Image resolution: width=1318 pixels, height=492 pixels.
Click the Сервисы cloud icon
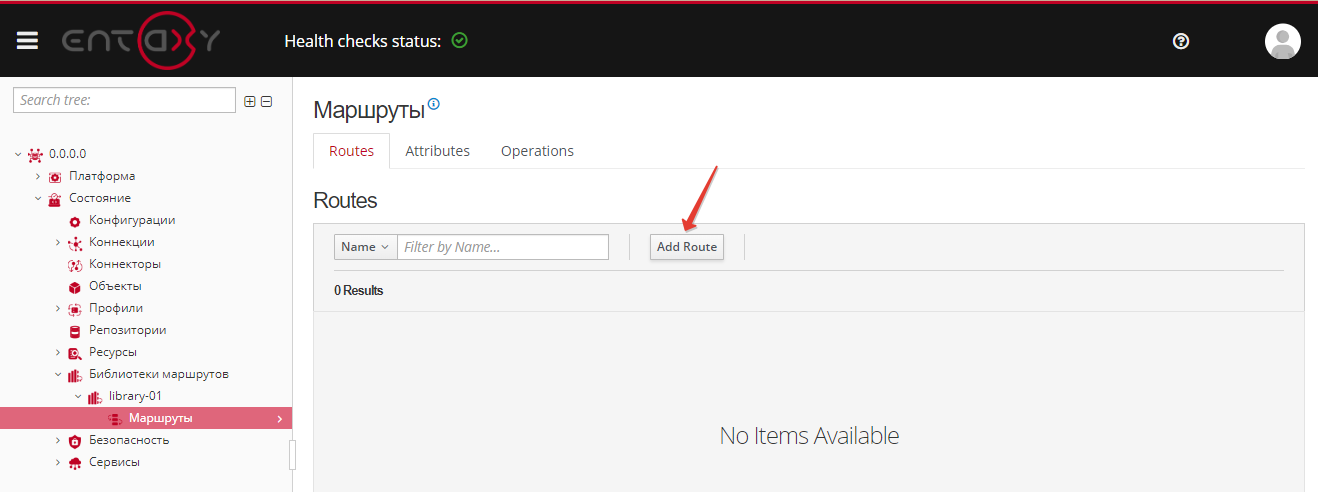point(74,463)
